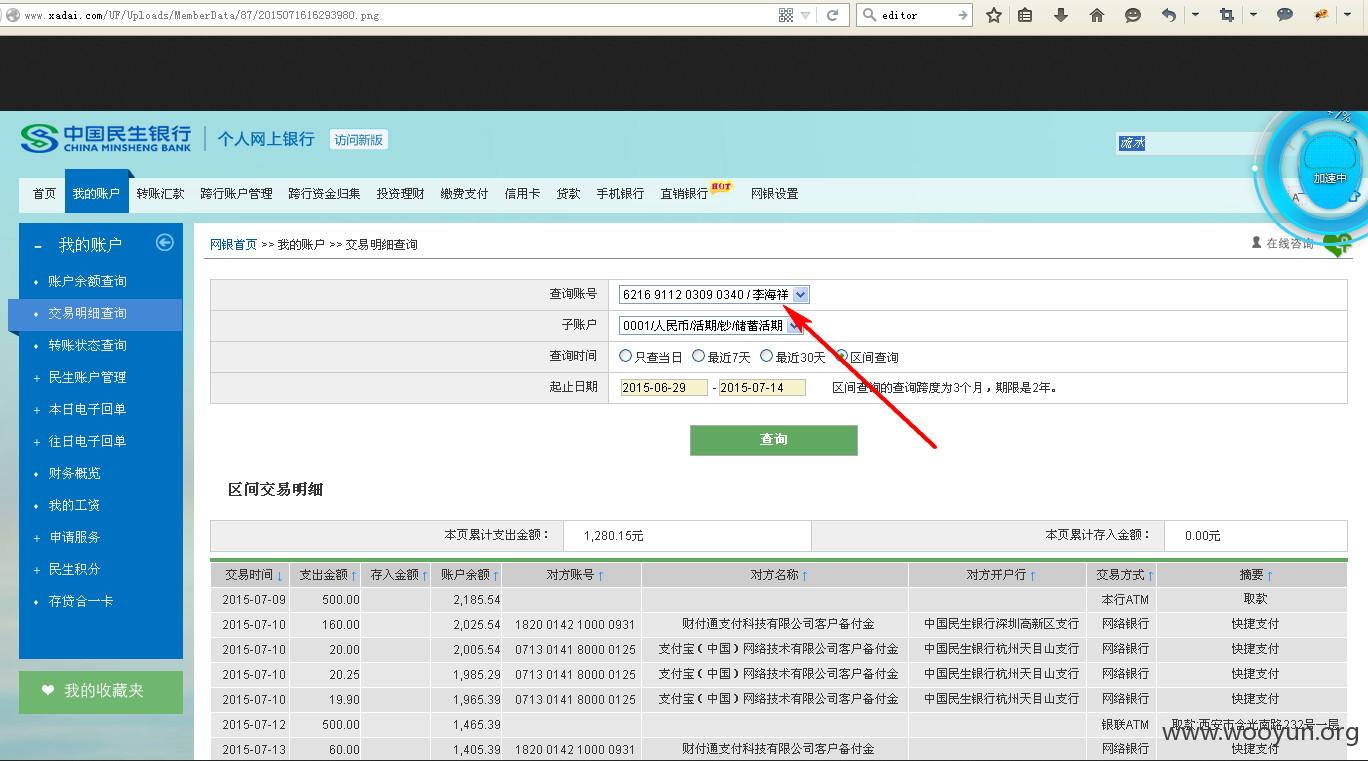Open 账户余额查询 in the sidebar
This screenshot has height=761, width=1368.
87,282
